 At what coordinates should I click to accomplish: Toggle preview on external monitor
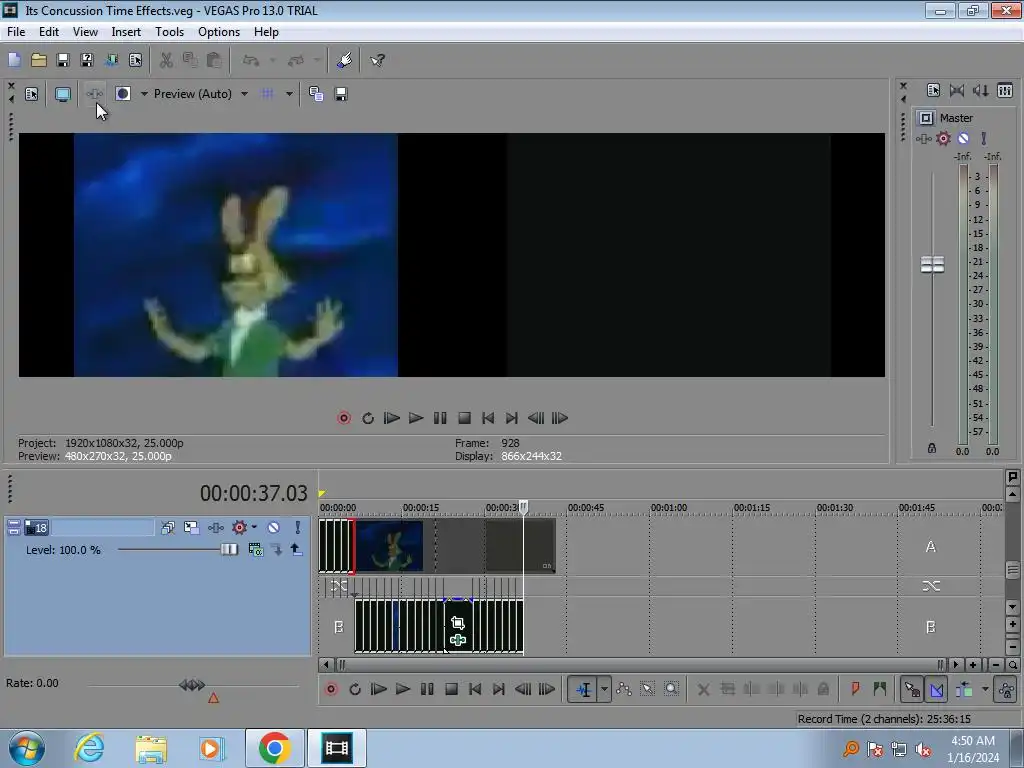pos(63,94)
